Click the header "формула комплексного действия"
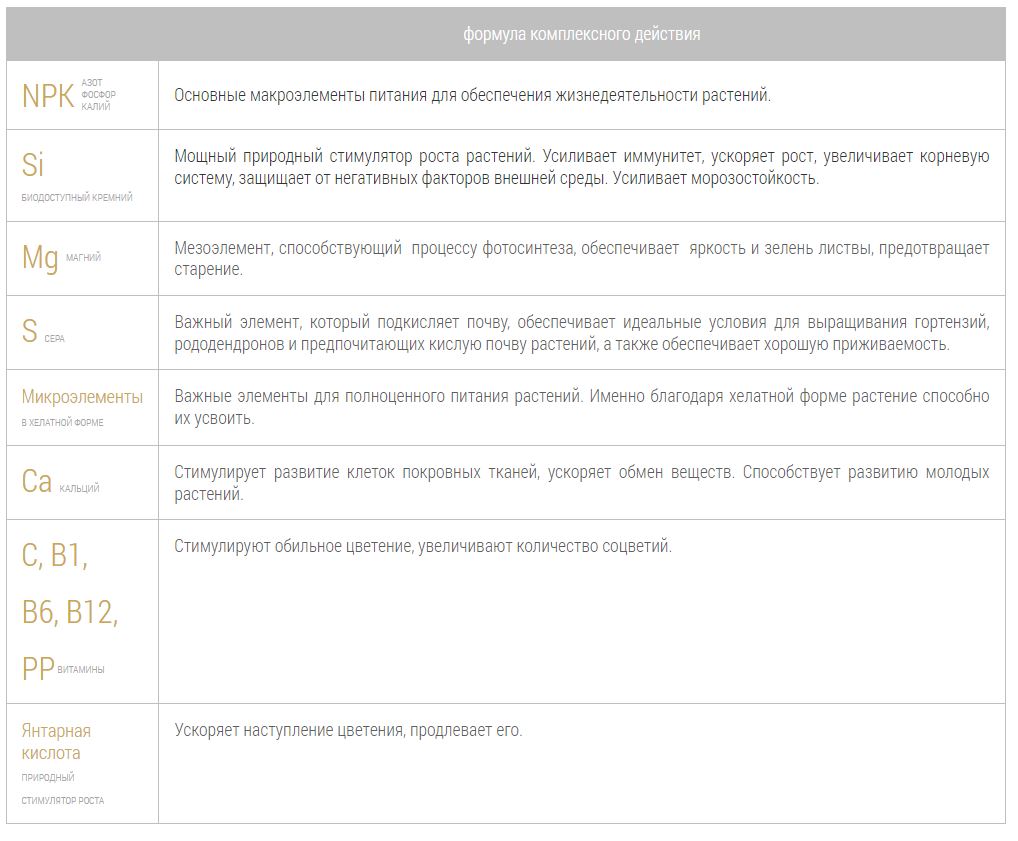 pyautogui.click(x=581, y=34)
